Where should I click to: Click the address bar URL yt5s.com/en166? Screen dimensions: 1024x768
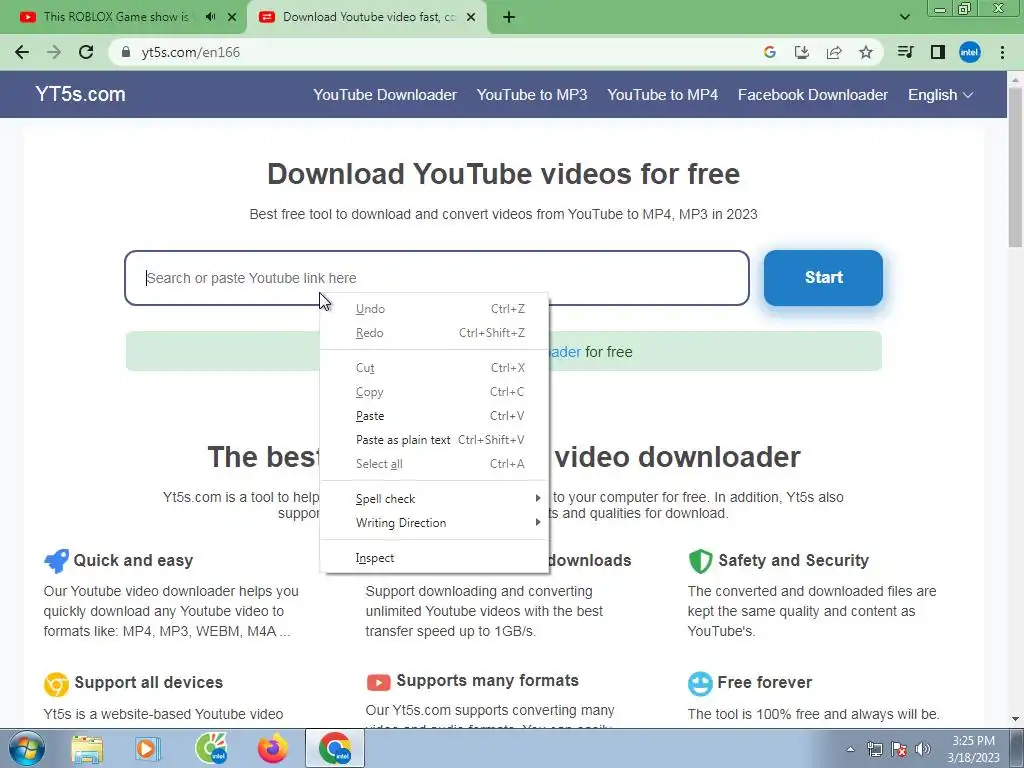[x=191, y=52]
